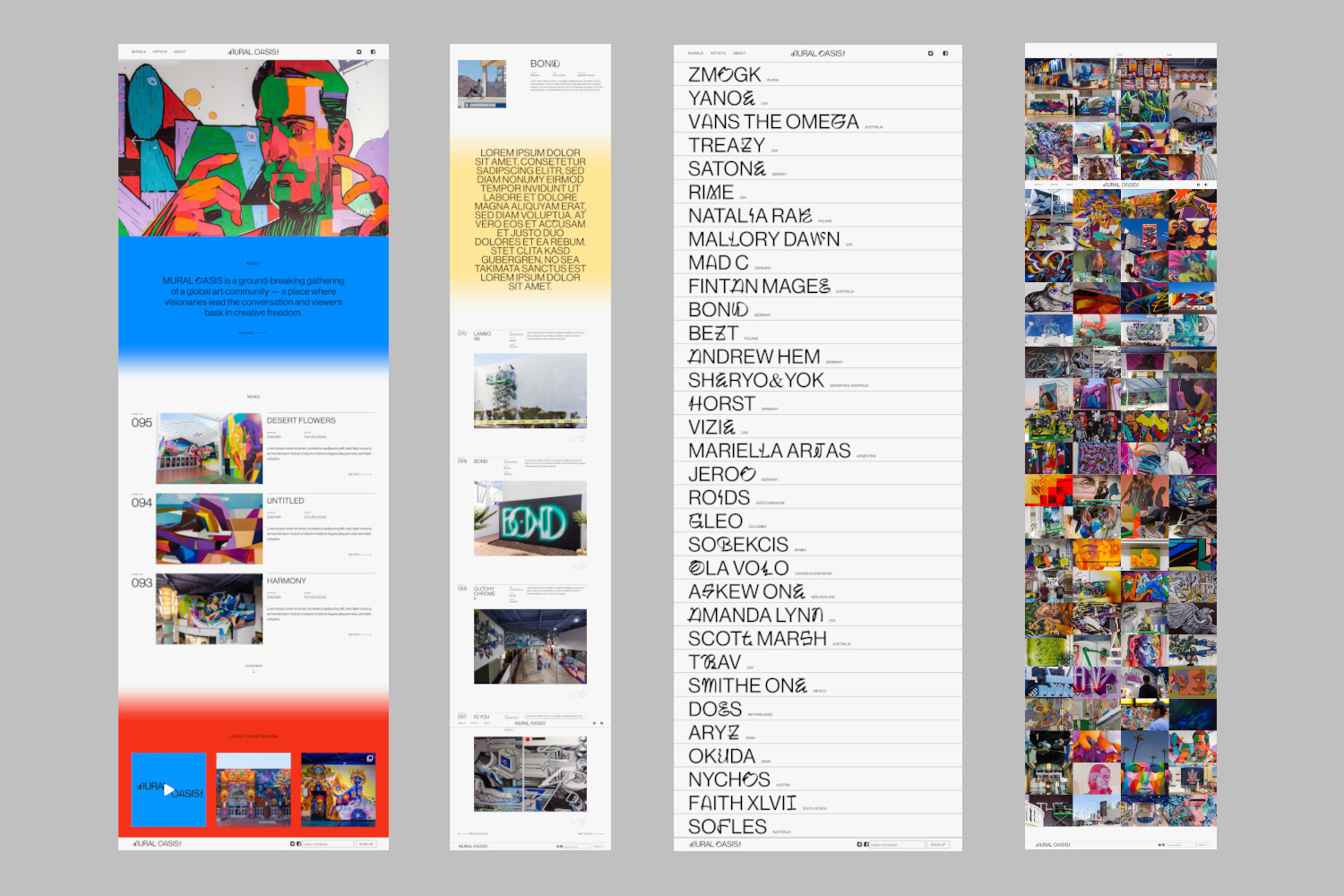The image size is (1344, 896).
Task: Open Harmony news title
Action: [286, 581]
